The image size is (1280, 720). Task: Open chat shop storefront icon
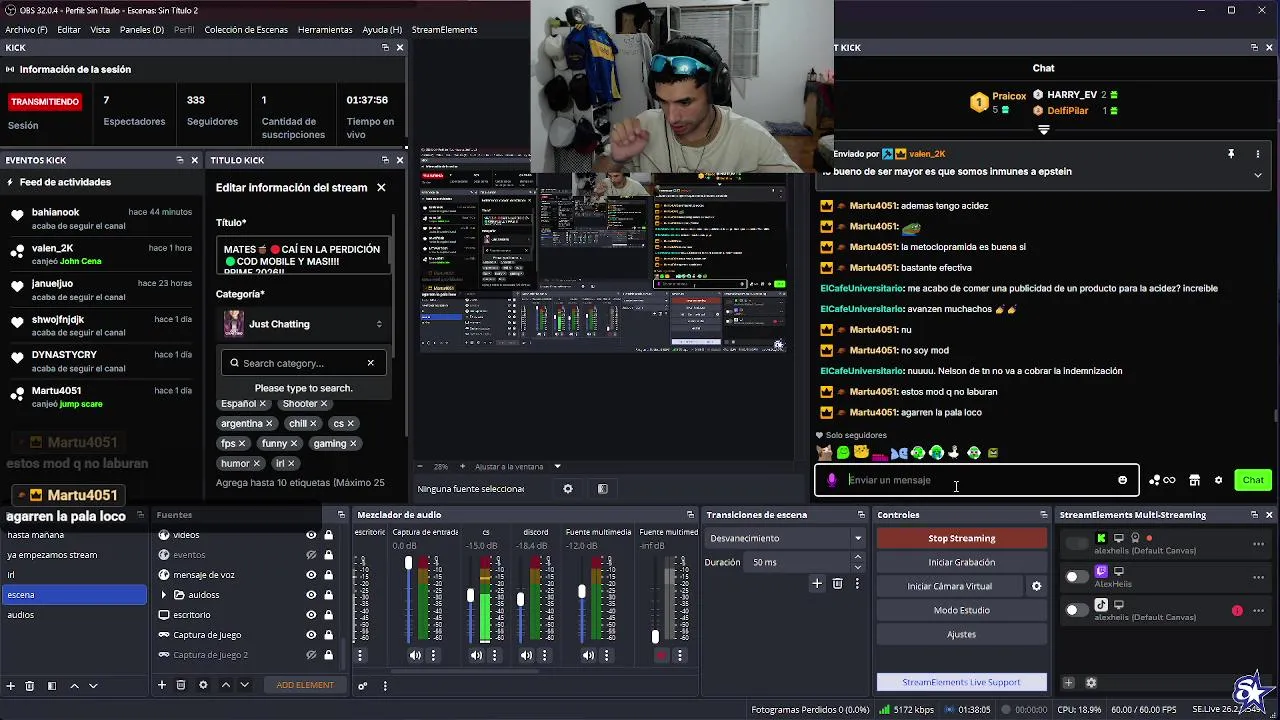pyautogui.click(x=1194, y=480)
